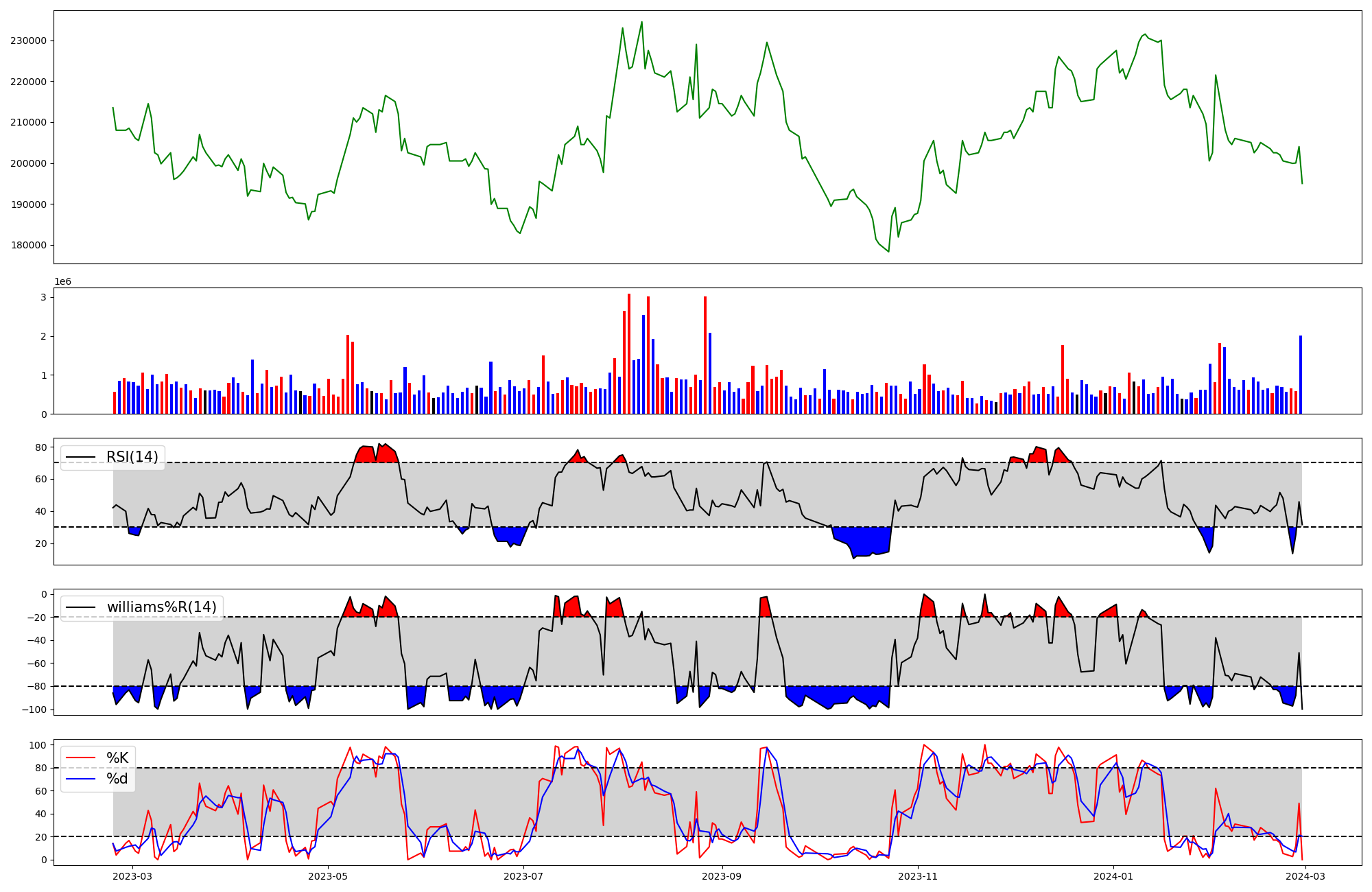The image size is (1372, 892).
Task: Select the 2024-01 date tick label
Action: pos(1113,876)
